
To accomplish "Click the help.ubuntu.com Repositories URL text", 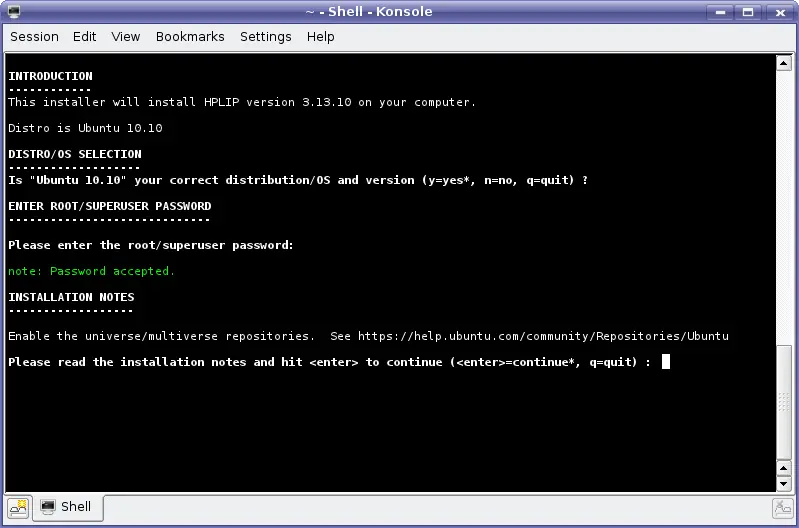I will click(543, 336).
